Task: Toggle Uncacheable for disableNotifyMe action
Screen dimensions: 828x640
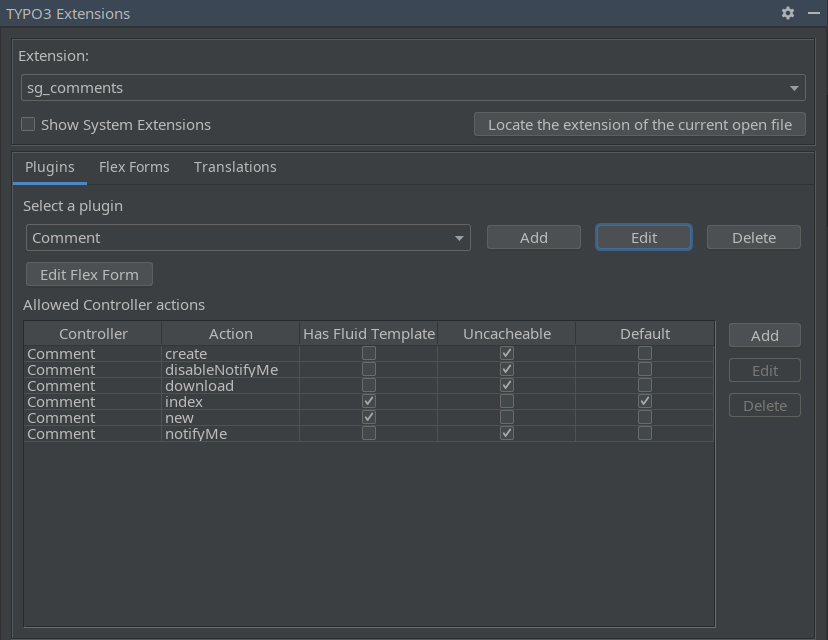Action: 507,369
